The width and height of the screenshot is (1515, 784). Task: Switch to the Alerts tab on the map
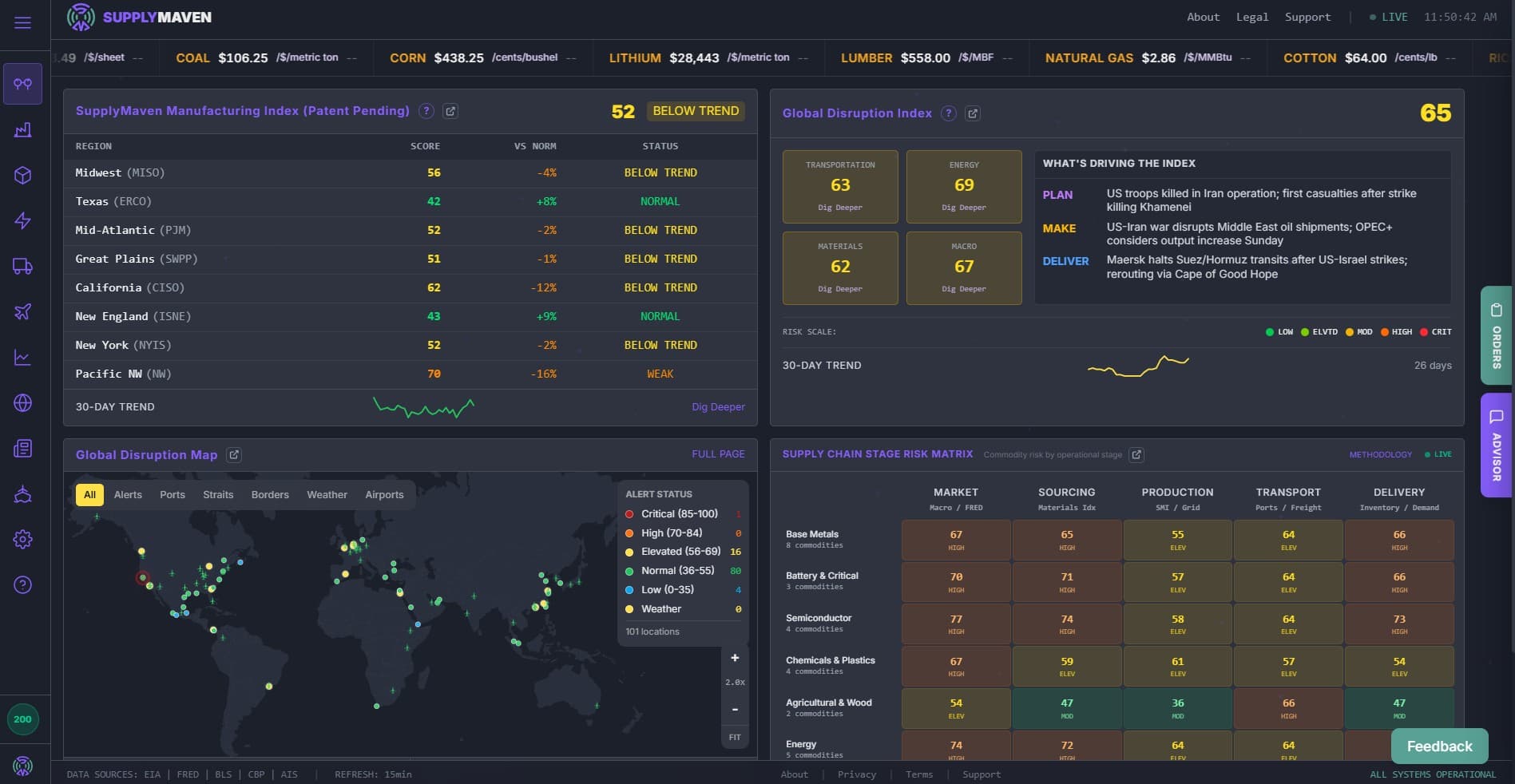coord(128,495)
